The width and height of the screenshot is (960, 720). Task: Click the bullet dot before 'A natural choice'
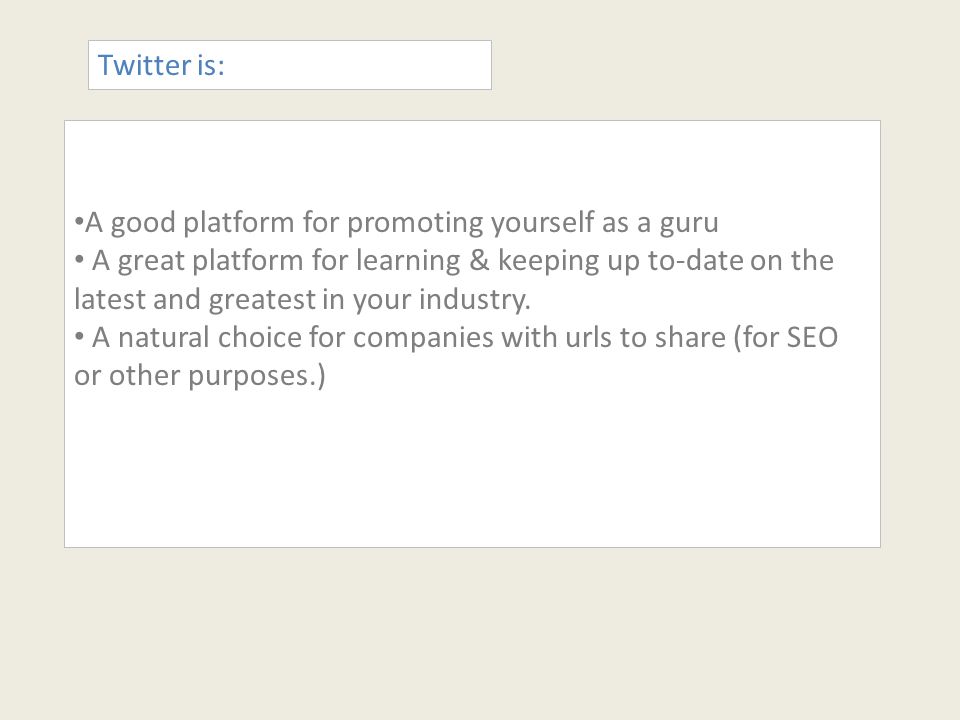coord(79,336)
